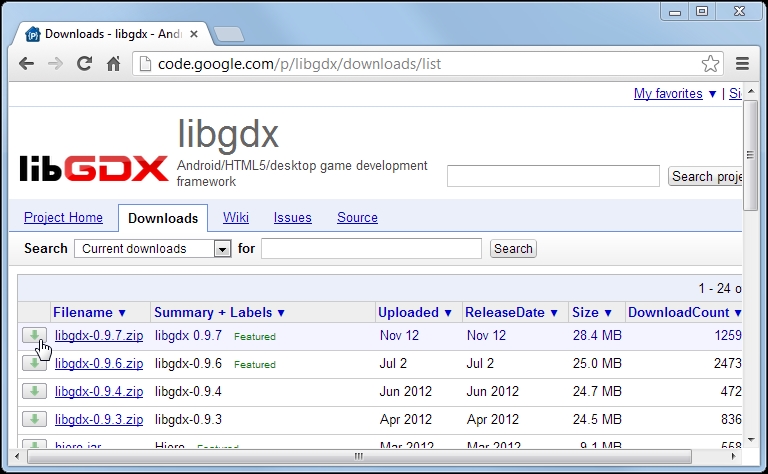Image resolution: width=768 pixels, height=474 pixels.
Task: Click the vertical scrollbar thumb
Action: 750,155
